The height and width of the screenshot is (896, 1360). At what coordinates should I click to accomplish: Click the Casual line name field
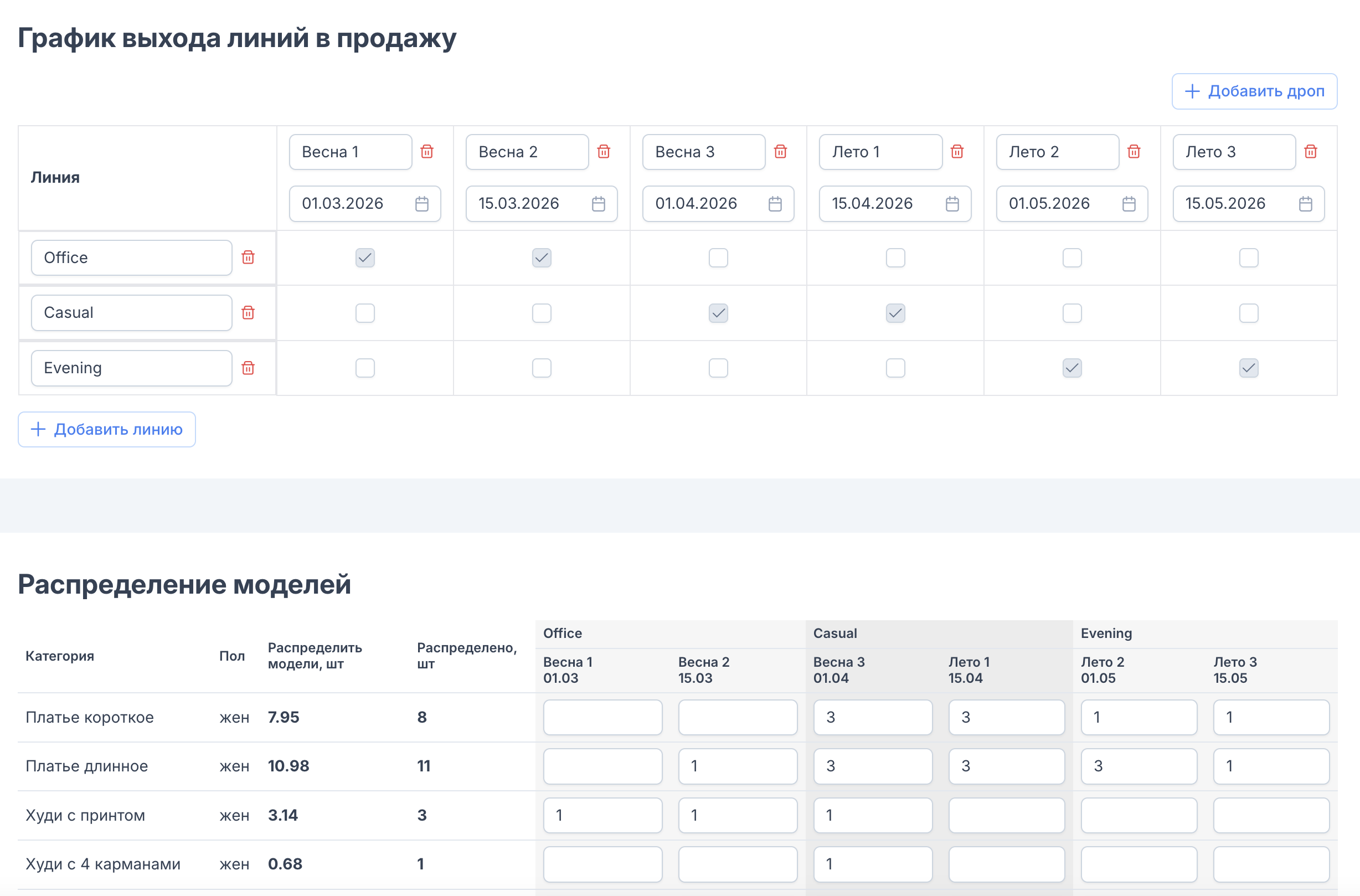[131, 312]
